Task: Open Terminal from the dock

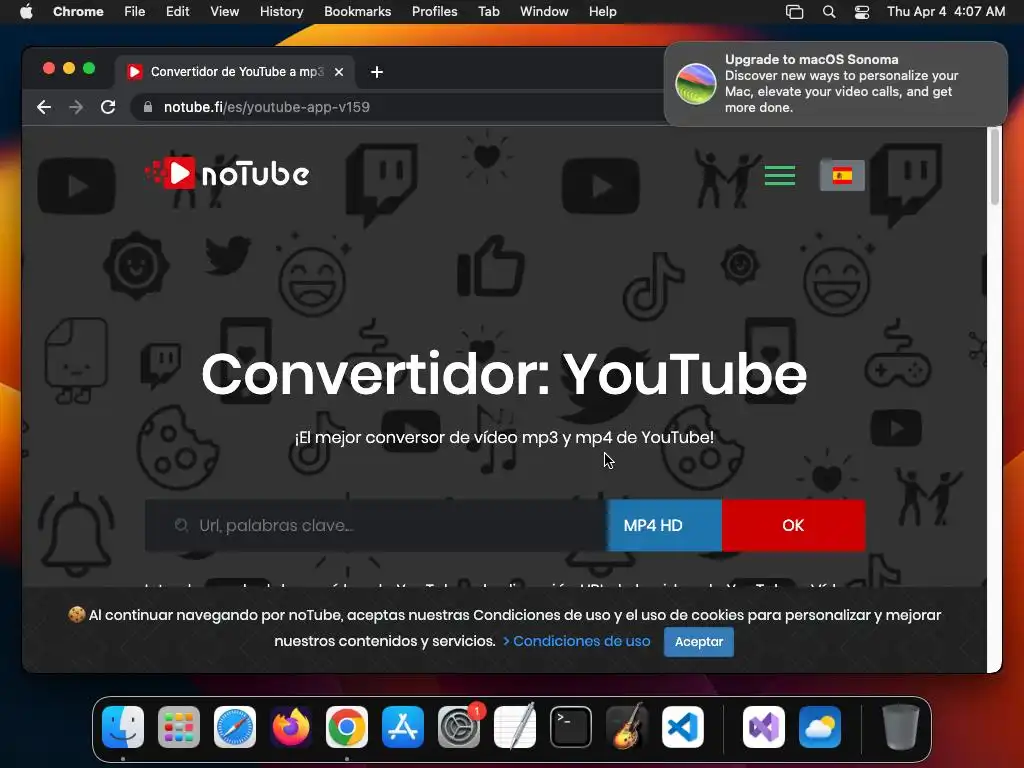Action: pyautogui.click(x=571, y=727)
